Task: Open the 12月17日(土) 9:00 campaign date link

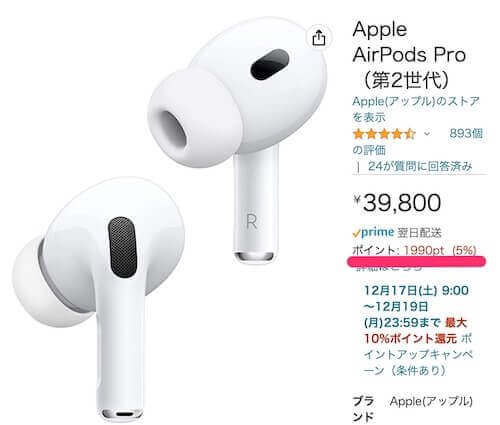Action: pyautogui.click(x=416, y=290)
